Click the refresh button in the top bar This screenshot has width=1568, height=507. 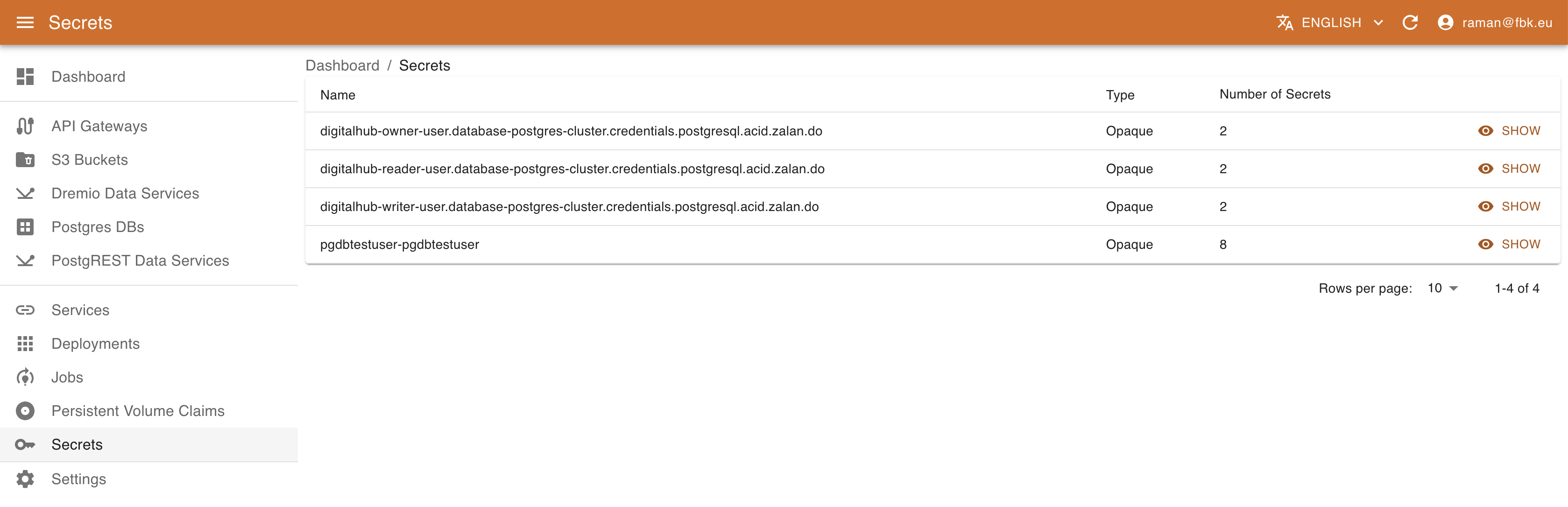click(x=1410, y=22)
